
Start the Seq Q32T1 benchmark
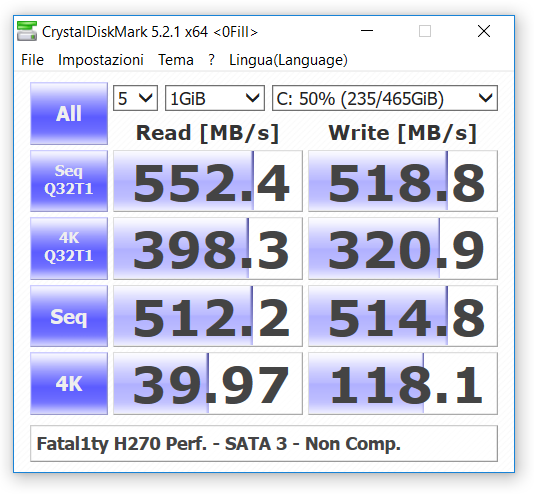(x=69, y=181)
